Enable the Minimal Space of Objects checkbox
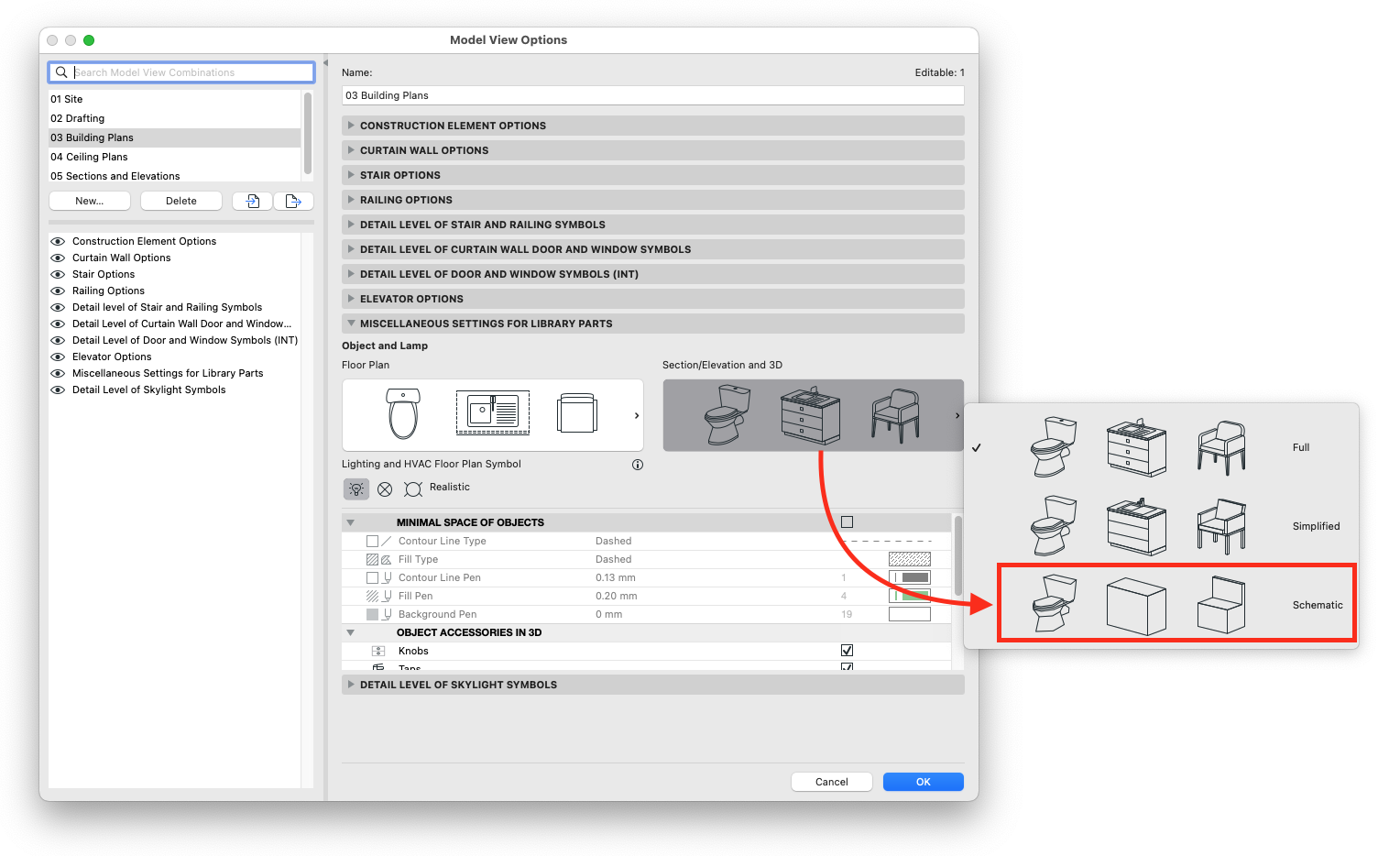 point(847,522)
